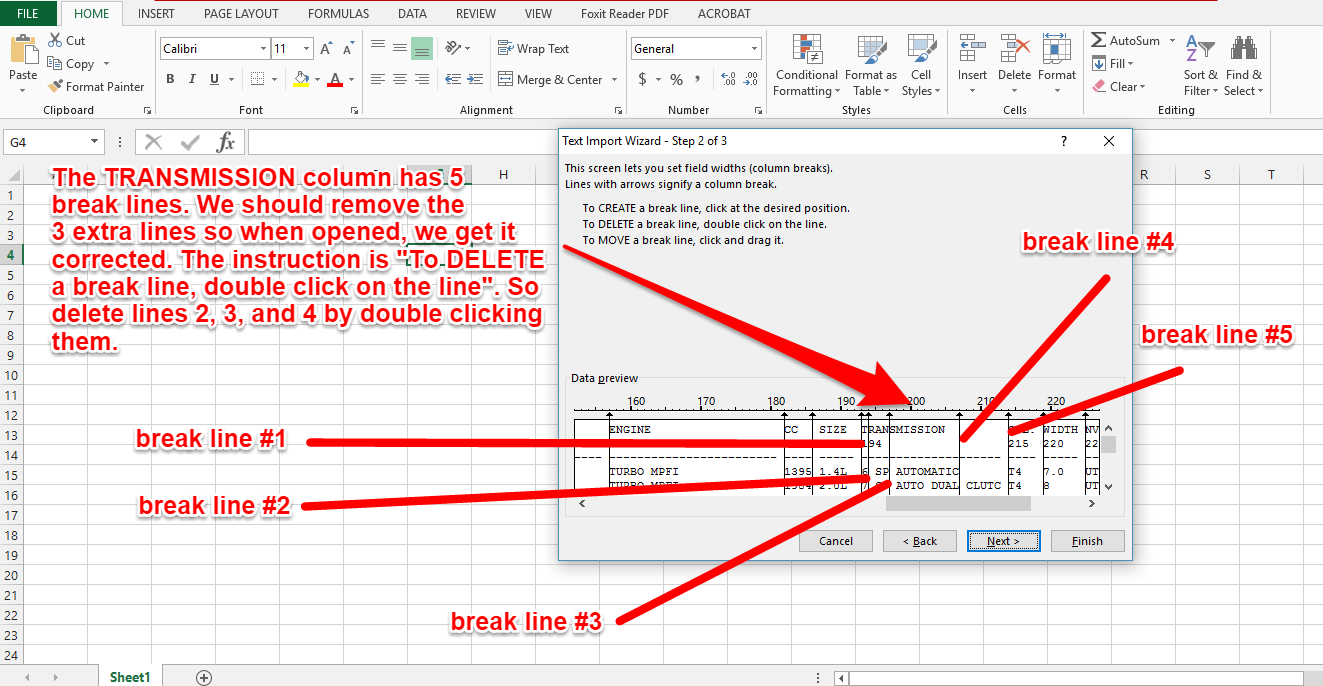The width and height of the screenshot is (1323, 686).
Task: Open the Name Box dropdown arrow
Action: [x=95, y=142]
